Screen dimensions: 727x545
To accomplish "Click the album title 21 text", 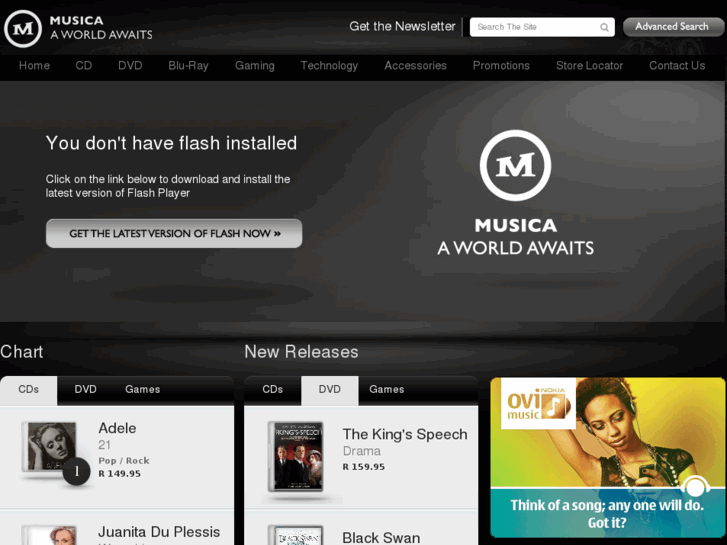I will [104, 445].
